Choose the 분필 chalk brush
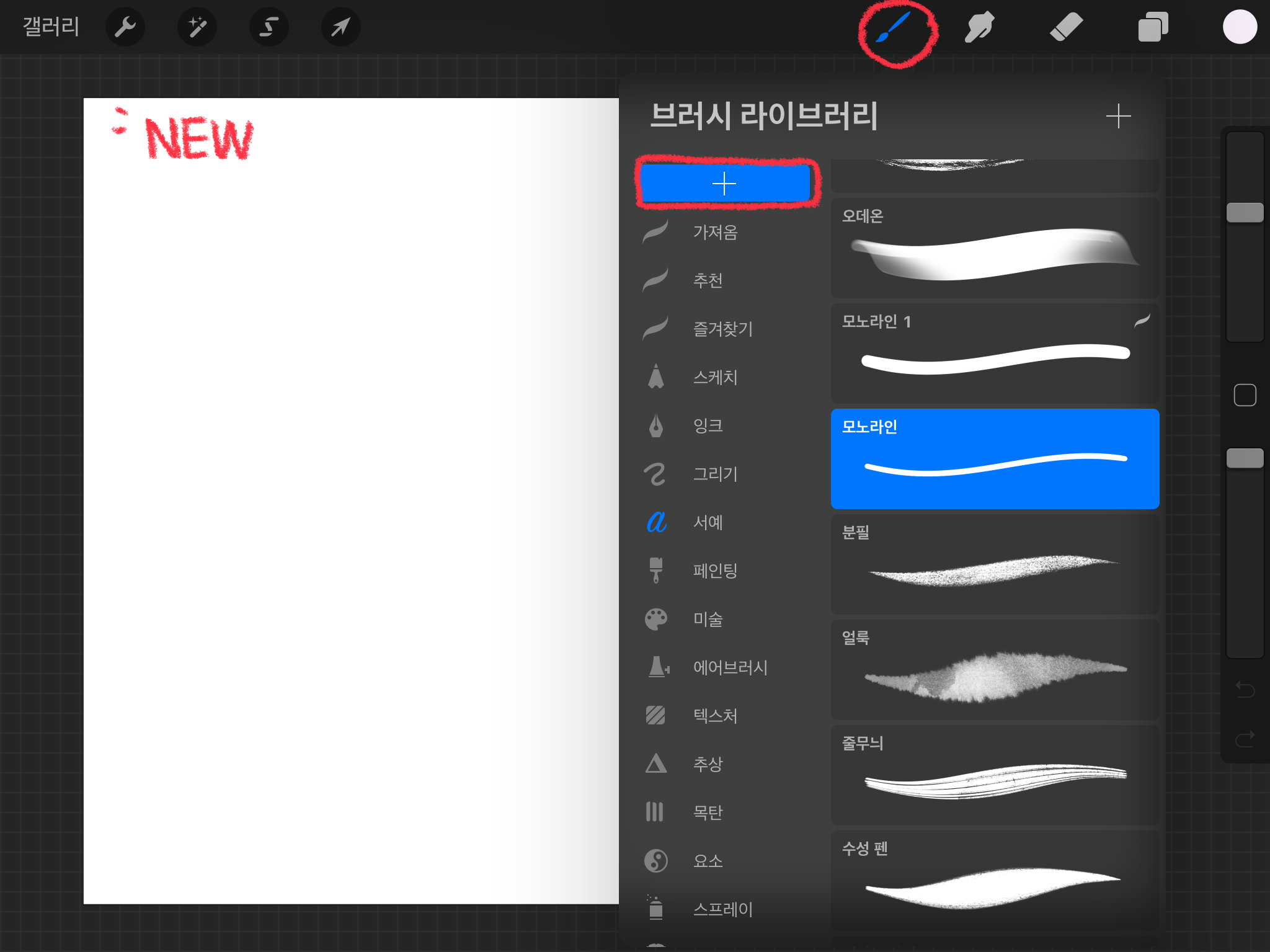This screenshot has height=952, width=1270. (x=995, y=564)
